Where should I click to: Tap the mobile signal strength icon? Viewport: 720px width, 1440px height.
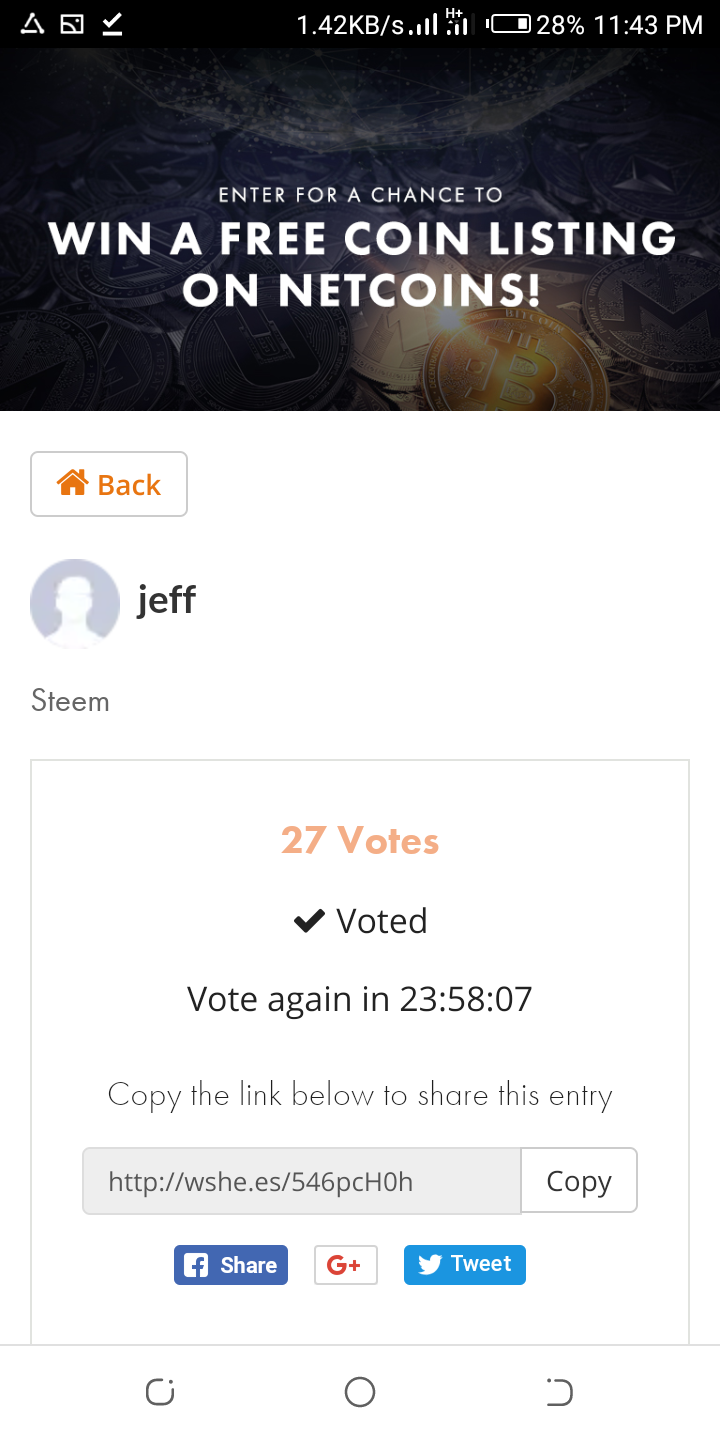pos(425,24)
